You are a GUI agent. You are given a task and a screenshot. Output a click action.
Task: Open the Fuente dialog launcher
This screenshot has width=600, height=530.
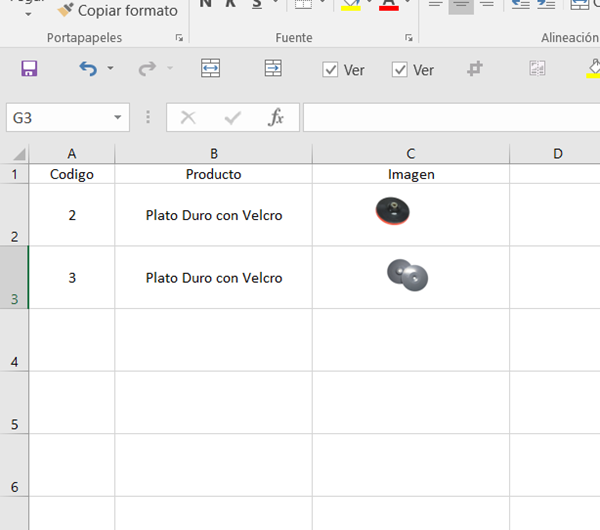click(409, 38)
